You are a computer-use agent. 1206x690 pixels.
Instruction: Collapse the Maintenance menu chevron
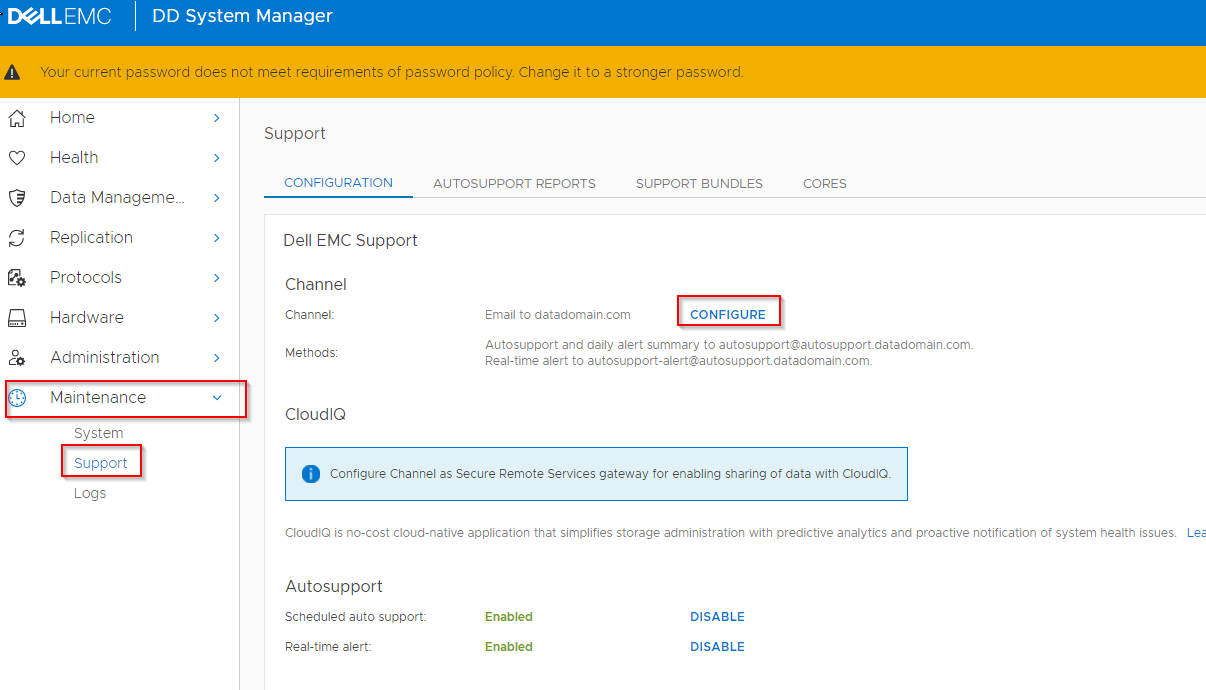coord(216,397)
